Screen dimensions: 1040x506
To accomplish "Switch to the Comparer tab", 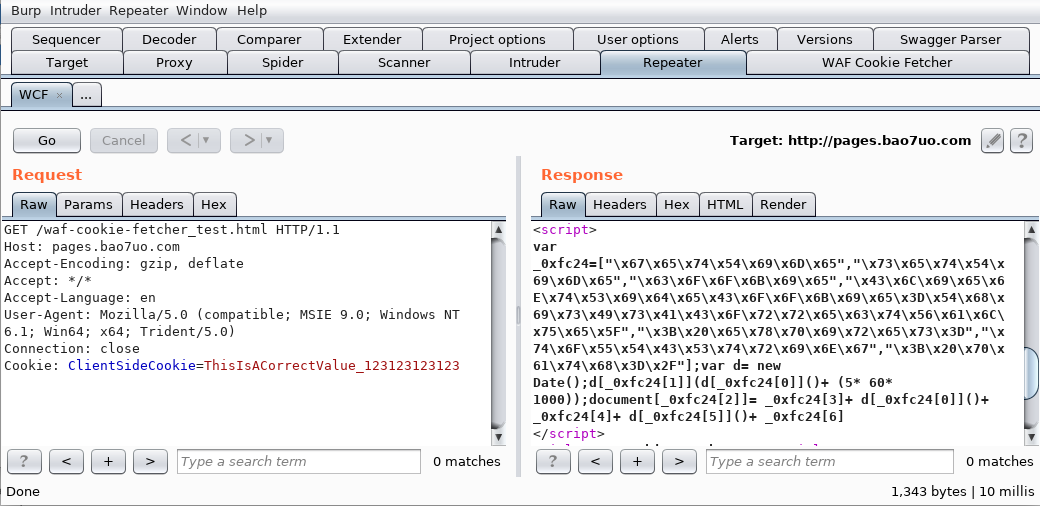I will [x=269, y=39].
